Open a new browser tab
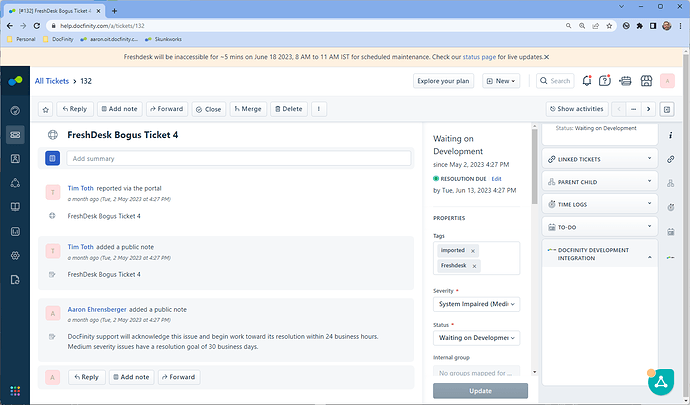Viewport: 690px width, 405px height. [x=114, y=11]
